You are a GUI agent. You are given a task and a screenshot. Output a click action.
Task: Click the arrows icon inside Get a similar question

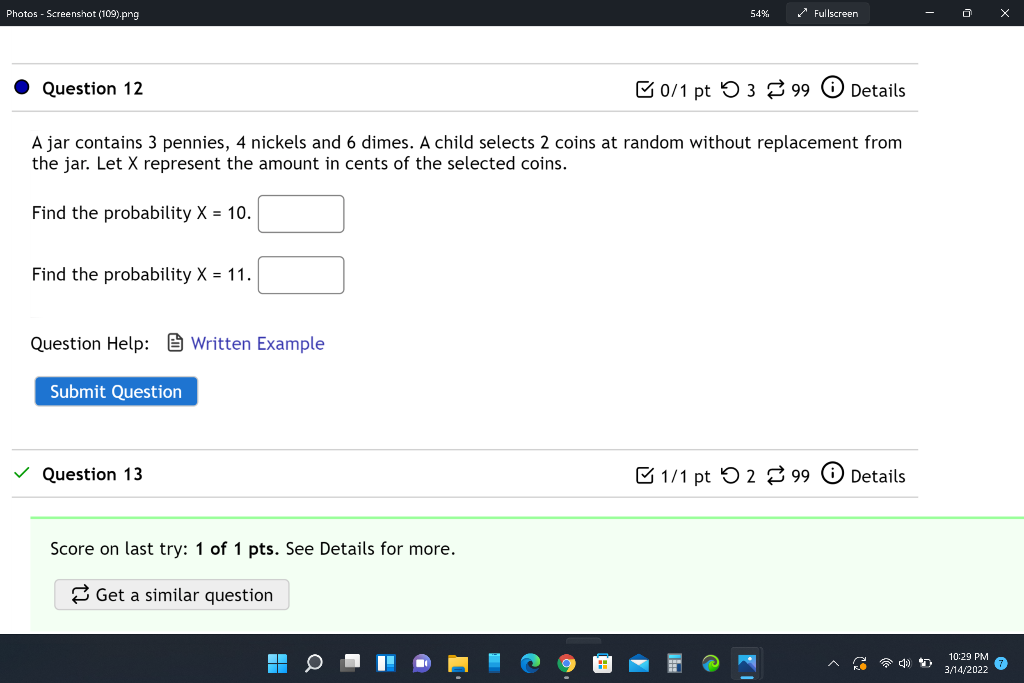pos(80,594)
